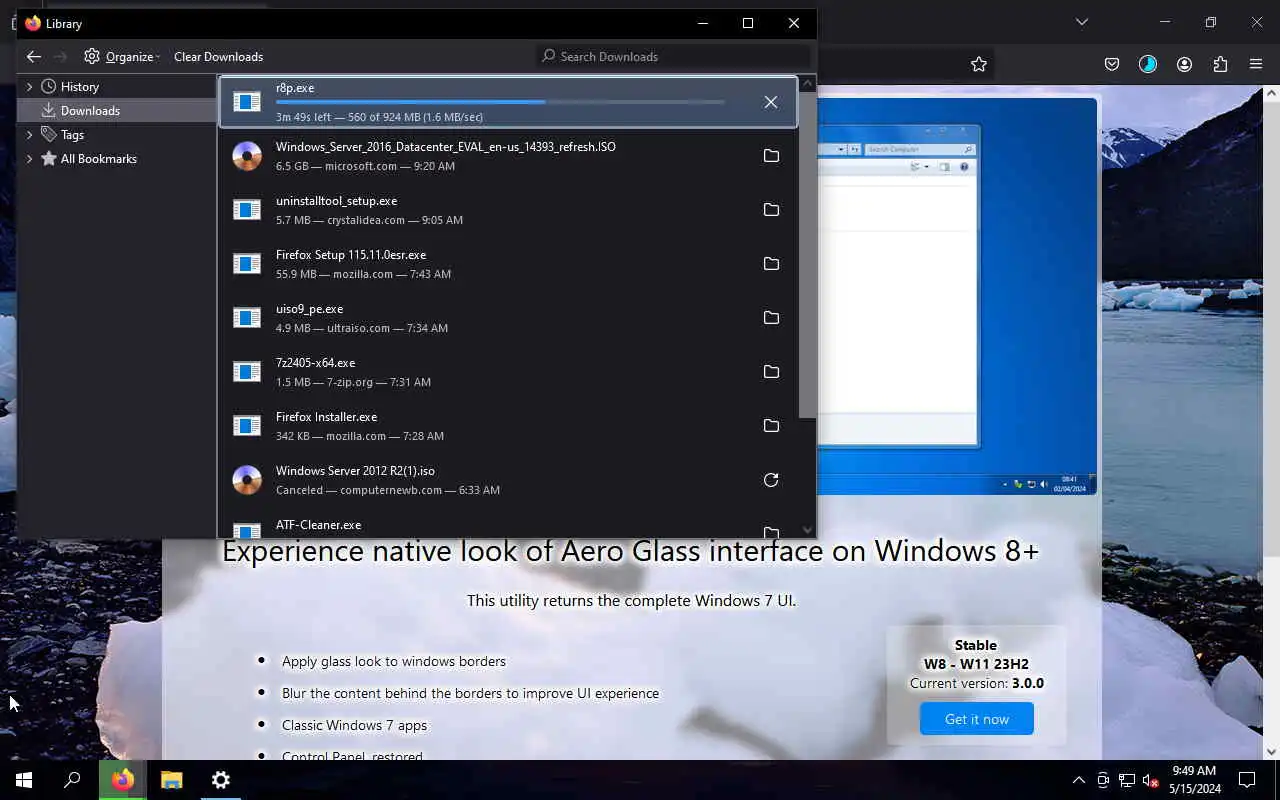Save page to Pocket in Firefox toolbar
The image size is (1280, 800).
tap(1112, 64)
